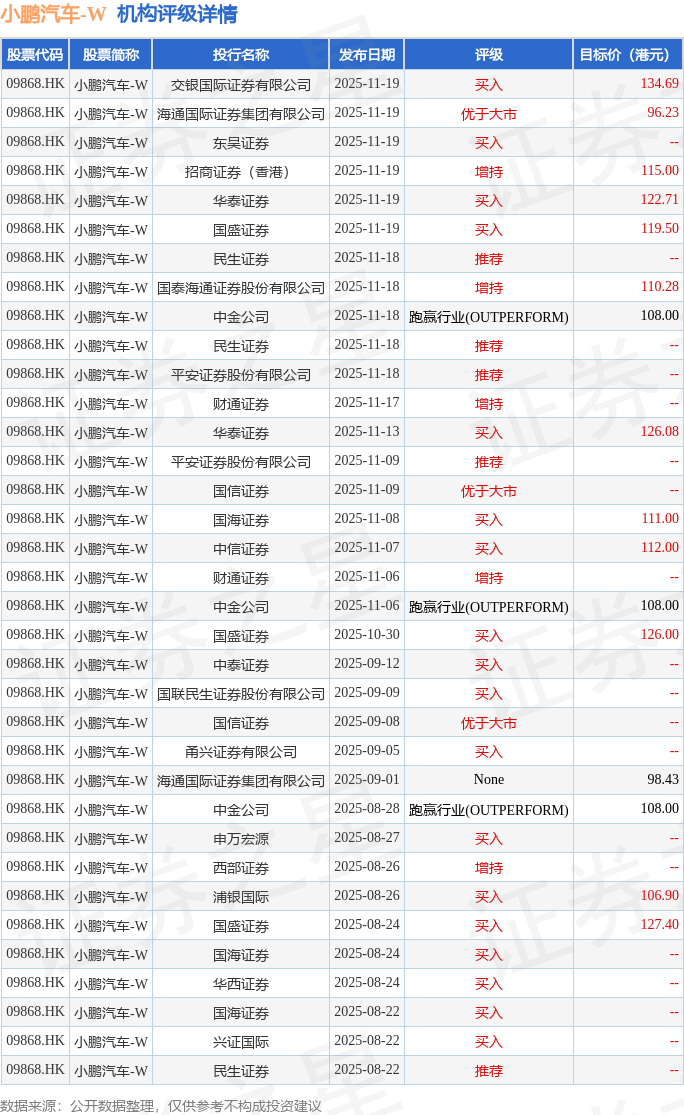The height and width of the screenshot is (1115, 684).
Task: Select the 申万宏源 cell
Action: click(x=241, y=838)
